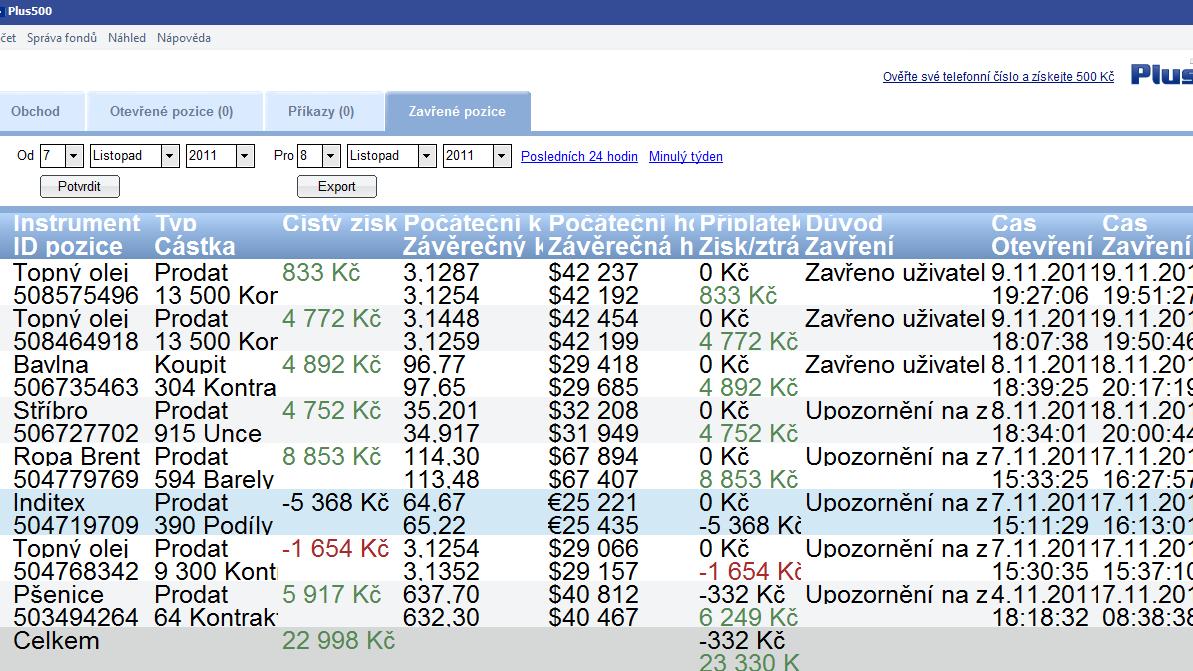This screenshot has height=671, width=1193.
Task: Follow the phone verification 500 Kč link
Action: 998,77
